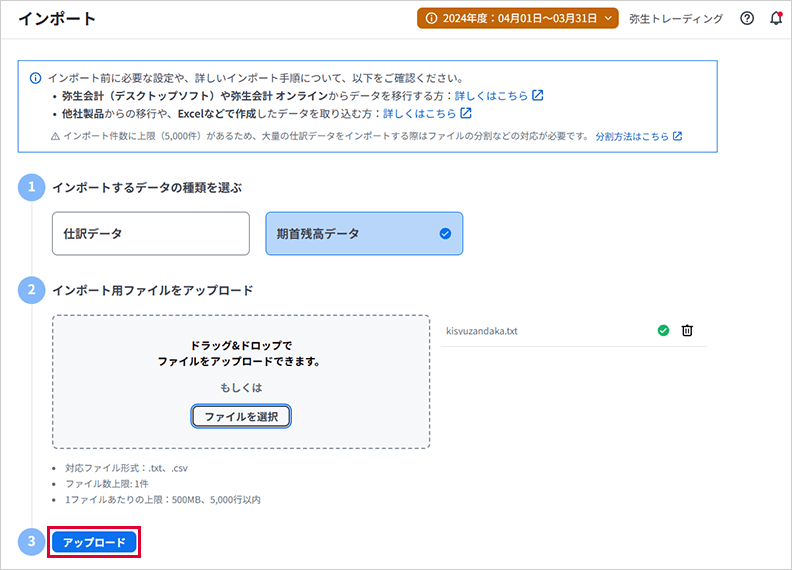
Task: Expand the 2024年度 fiscal year dropdown
Action: (x=519, y=19)
